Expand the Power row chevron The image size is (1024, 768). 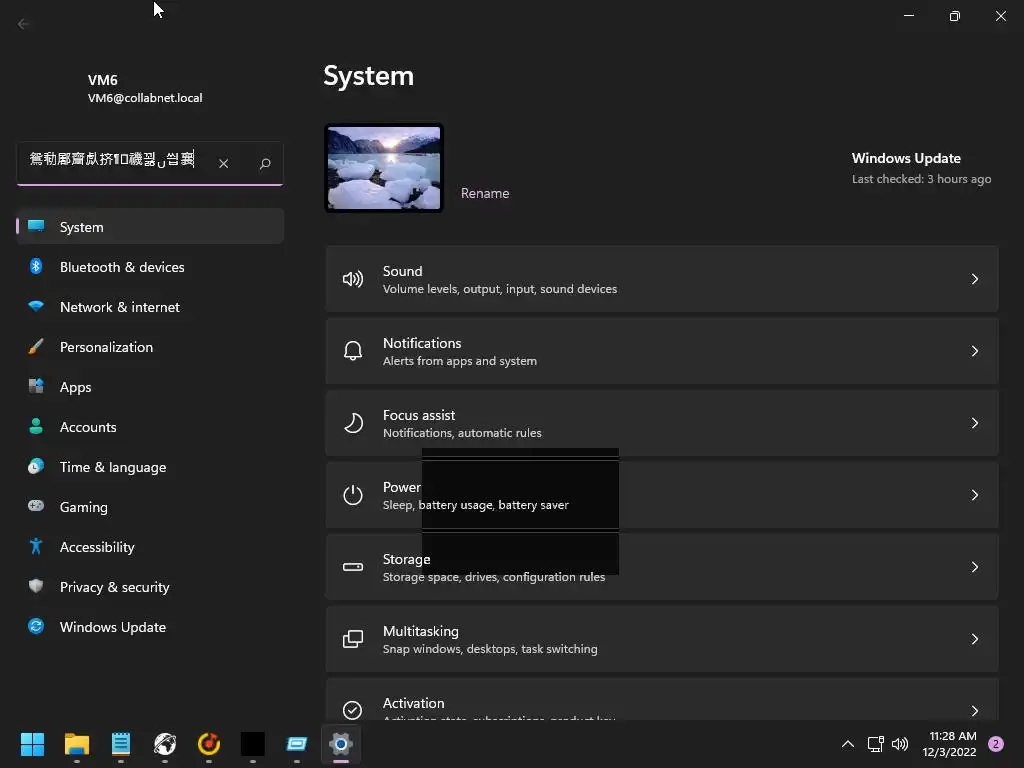974,494
